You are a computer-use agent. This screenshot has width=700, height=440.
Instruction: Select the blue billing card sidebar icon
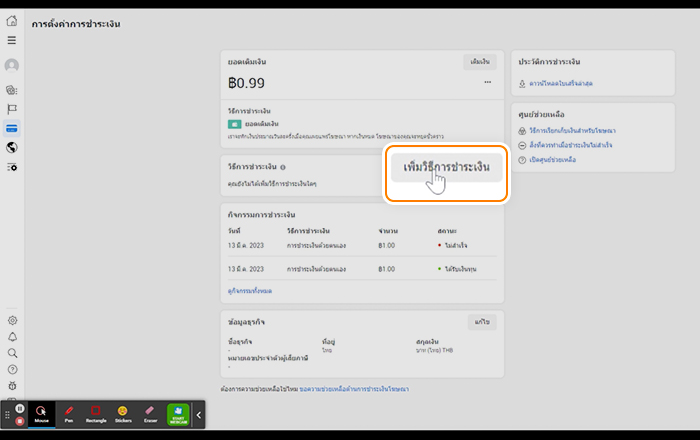12,129
